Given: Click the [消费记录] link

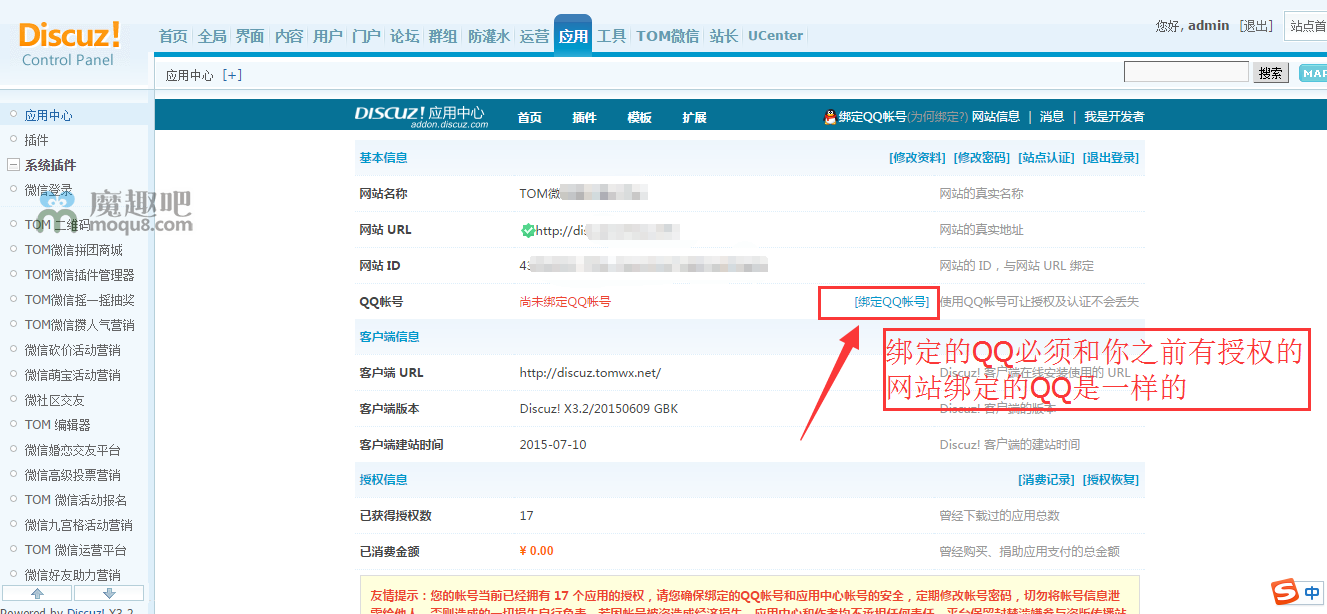Looking at the screenshot, I should 1047,480.
